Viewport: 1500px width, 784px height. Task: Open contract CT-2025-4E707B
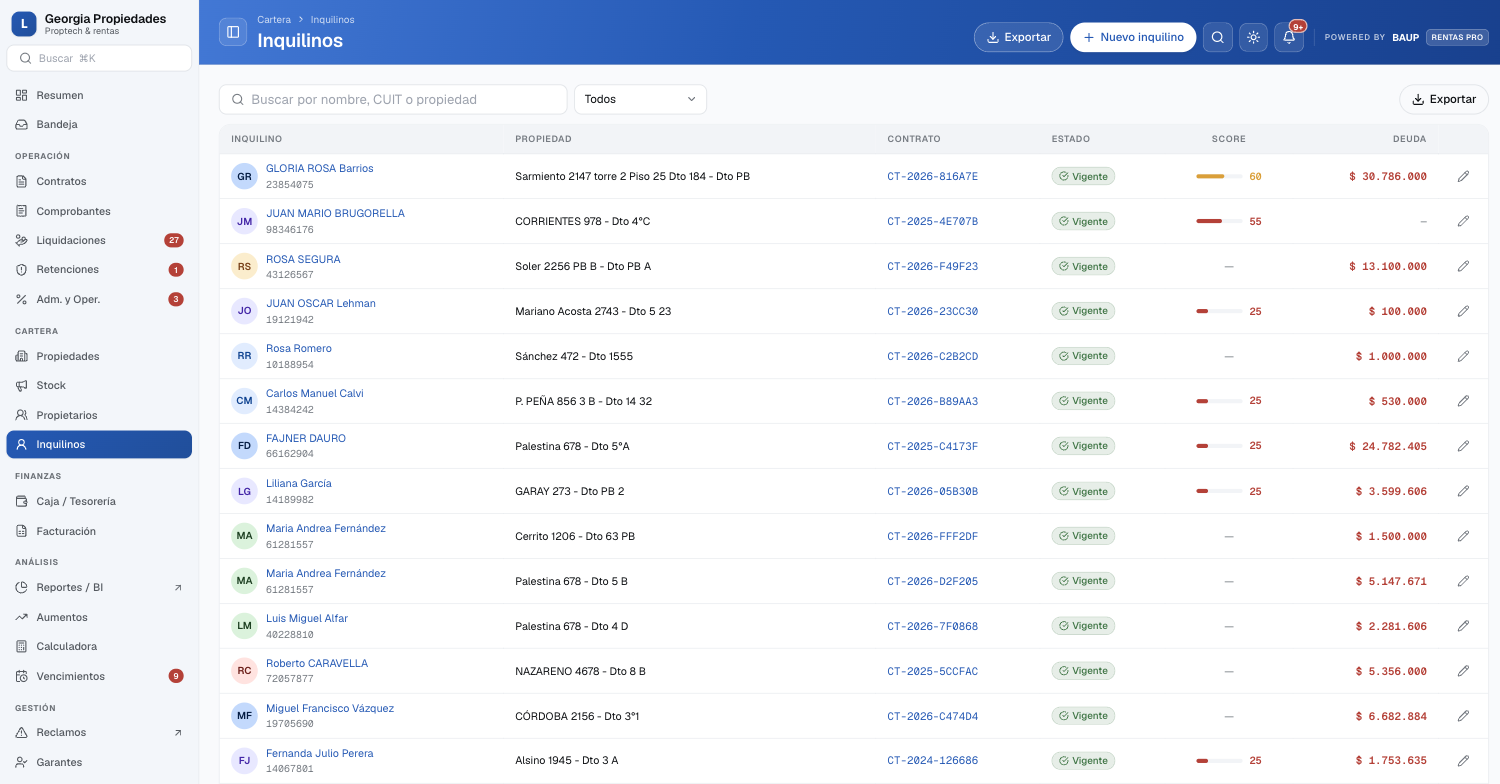click(x=932, y=221)
